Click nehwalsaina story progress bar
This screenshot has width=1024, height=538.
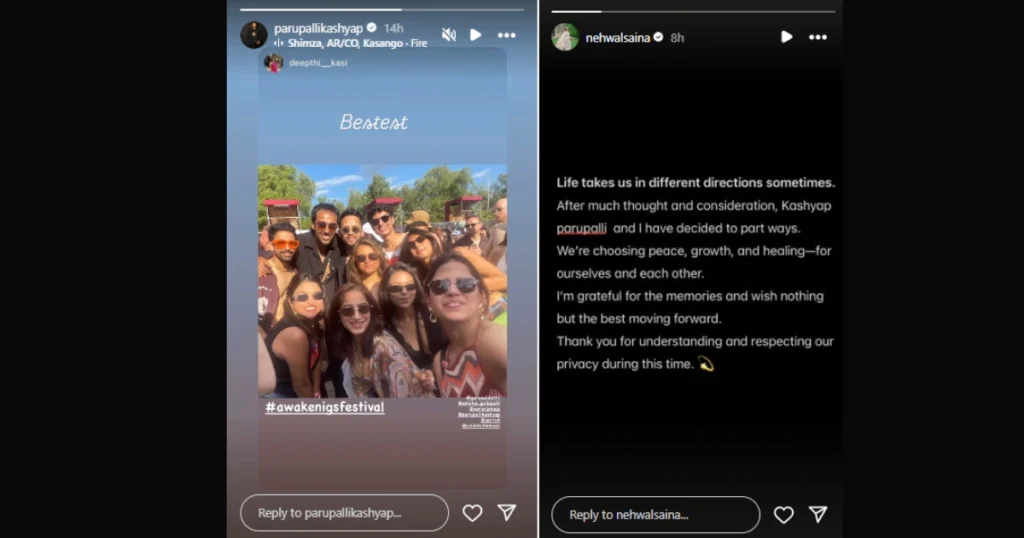click(693, 11)
